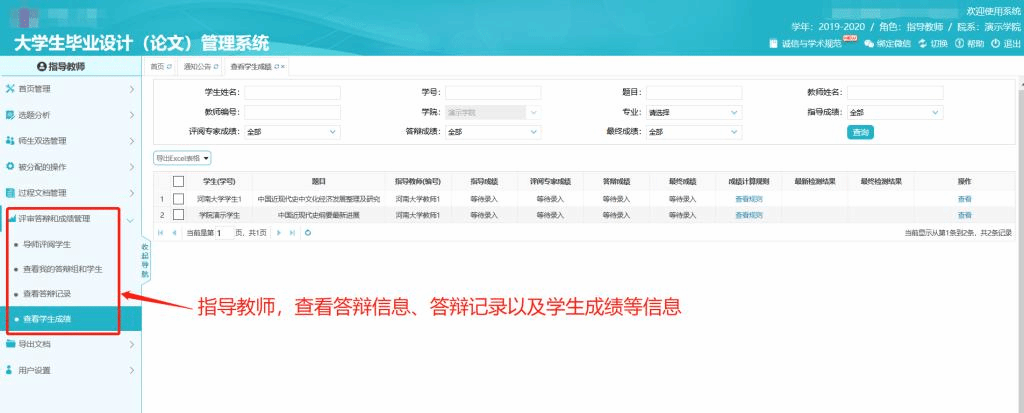Click the 诚信与学术规范 document icon
This screenshot has height=413, width=1024.
773,44
